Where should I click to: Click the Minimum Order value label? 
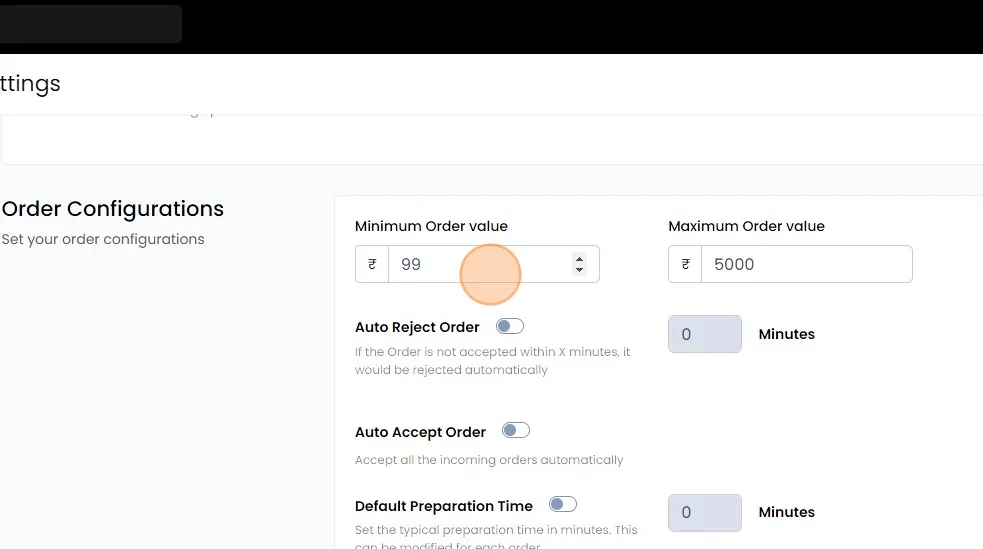431,226
